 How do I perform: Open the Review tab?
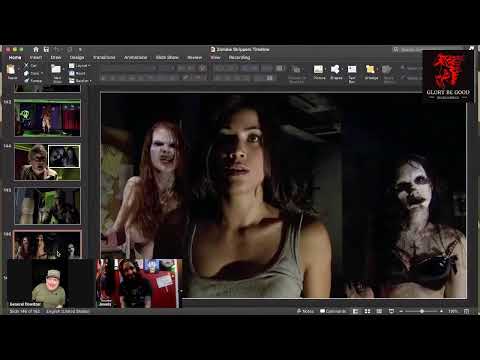point(195,58)
